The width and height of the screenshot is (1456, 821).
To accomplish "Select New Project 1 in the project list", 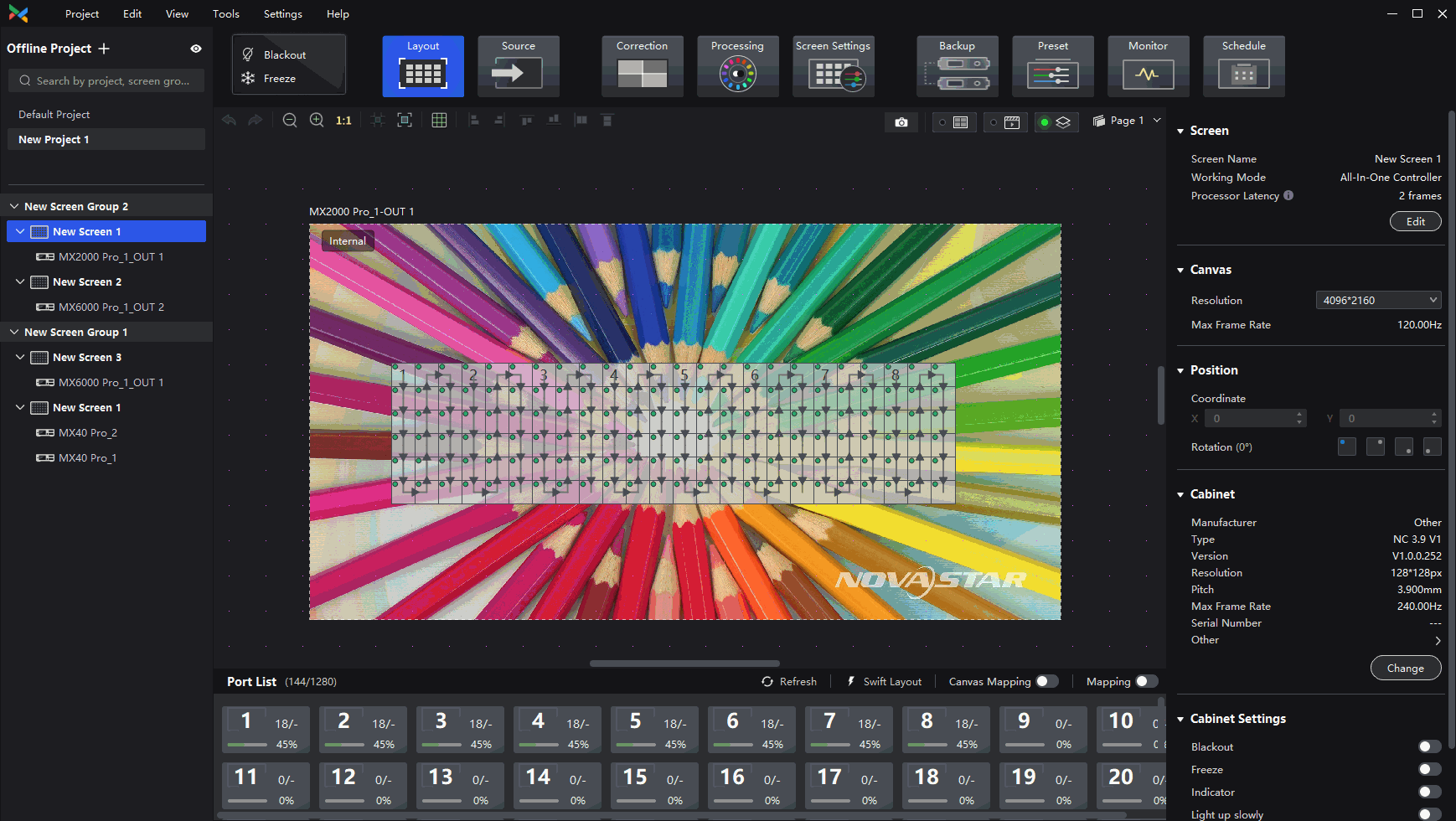I will coord(106,139).
